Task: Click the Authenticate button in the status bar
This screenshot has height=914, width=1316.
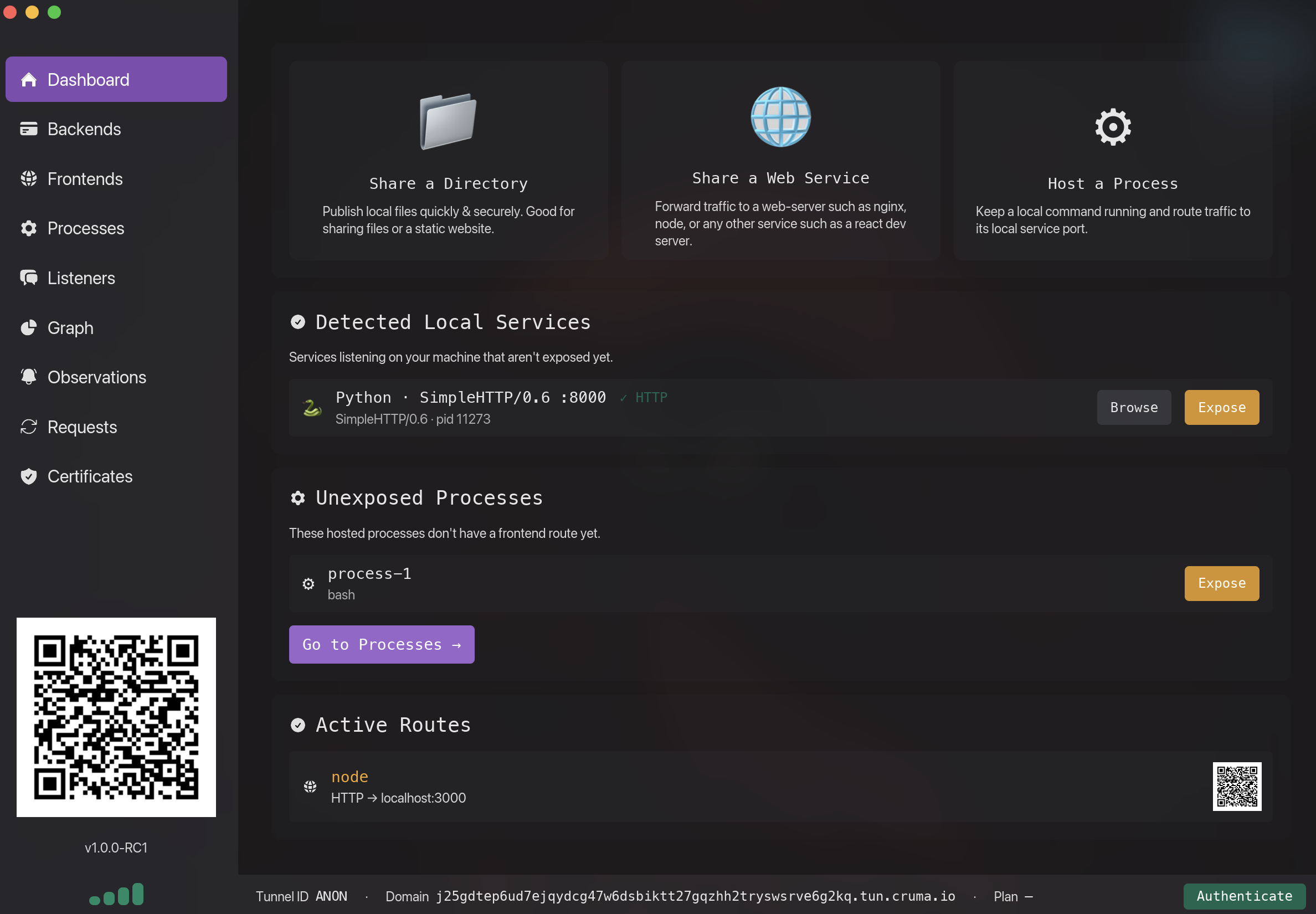Action: (x=1245, y=896)
